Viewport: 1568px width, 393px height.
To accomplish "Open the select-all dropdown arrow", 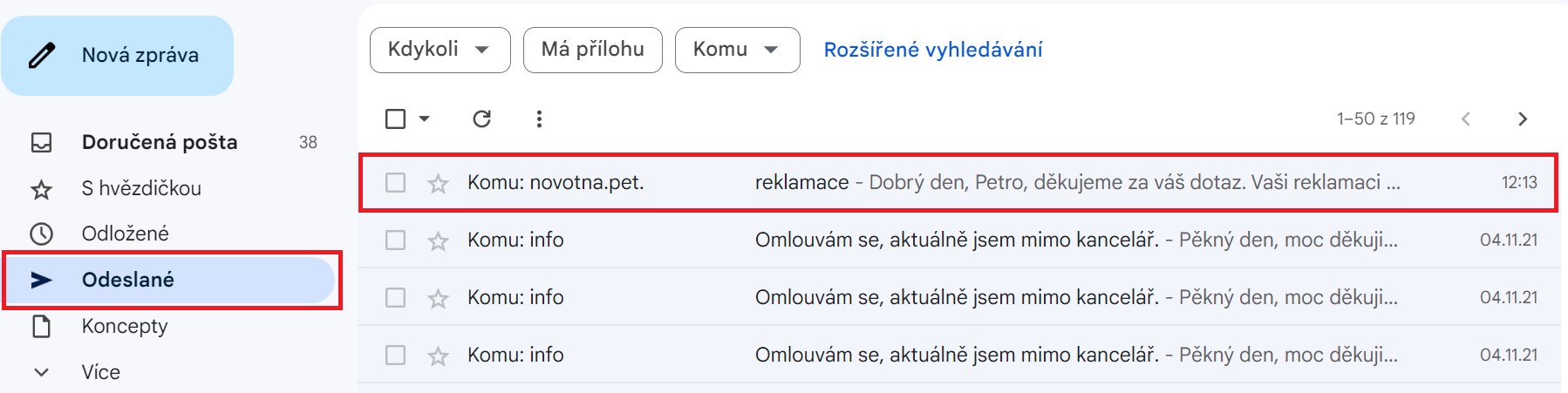I will (425, 119).
